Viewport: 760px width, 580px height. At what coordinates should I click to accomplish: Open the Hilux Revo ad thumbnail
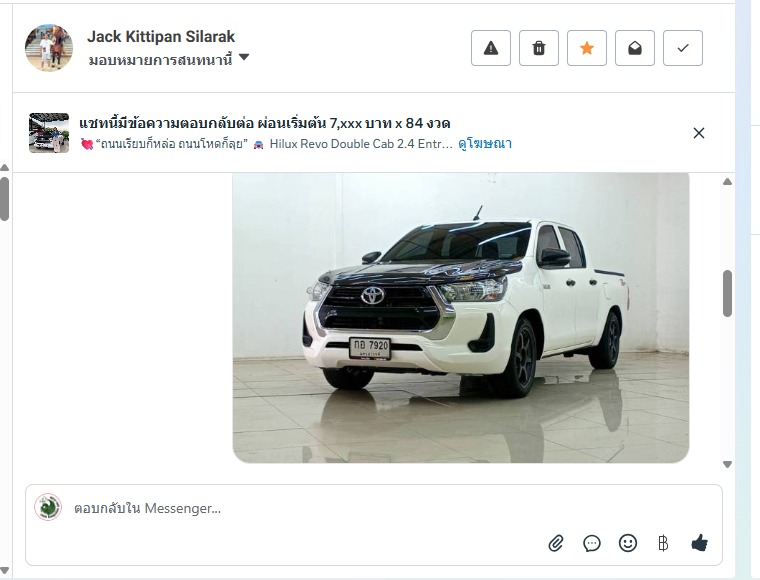click(49, 133)
